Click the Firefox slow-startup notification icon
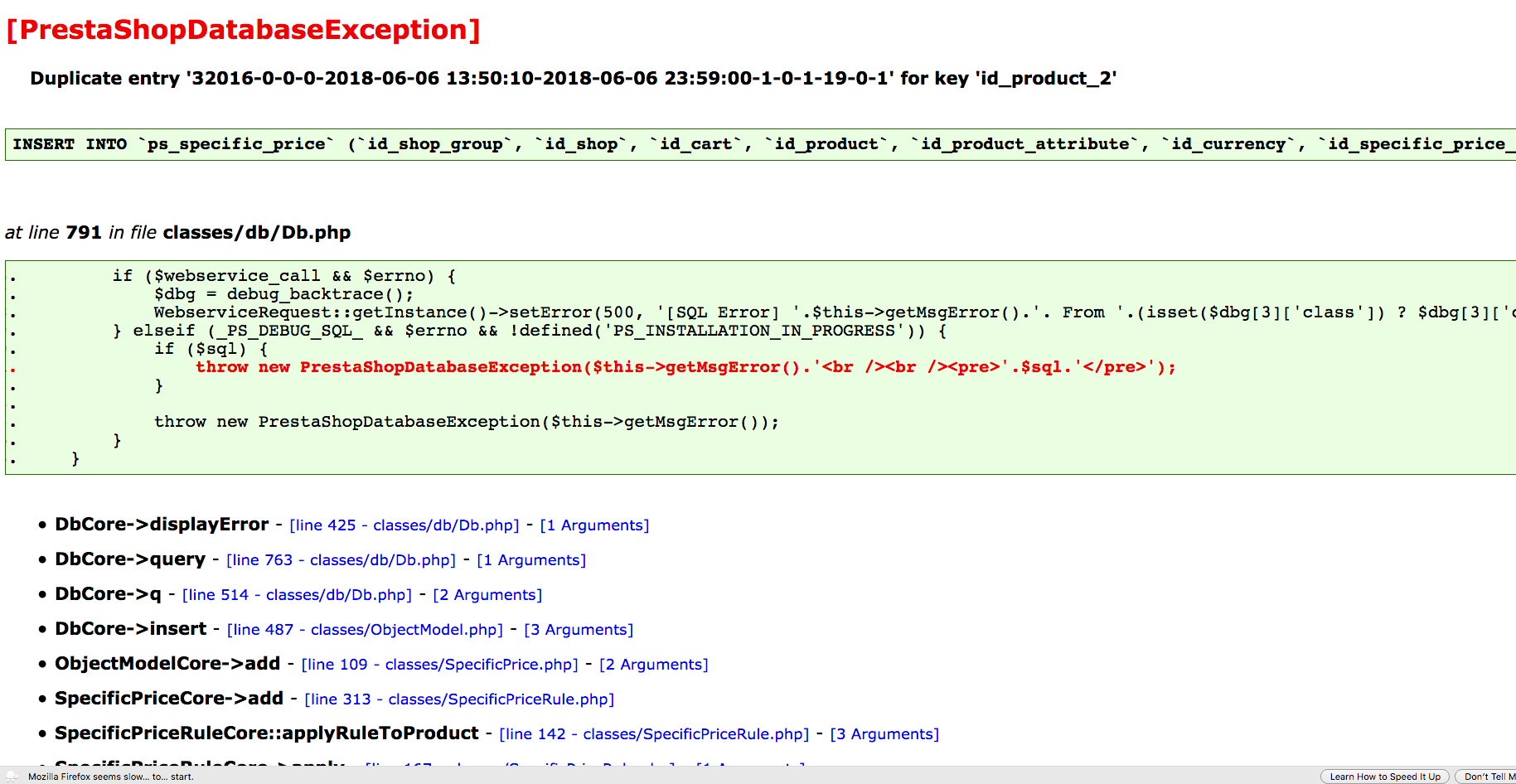This screenshot has height=784, width=1516. point(12,777)
